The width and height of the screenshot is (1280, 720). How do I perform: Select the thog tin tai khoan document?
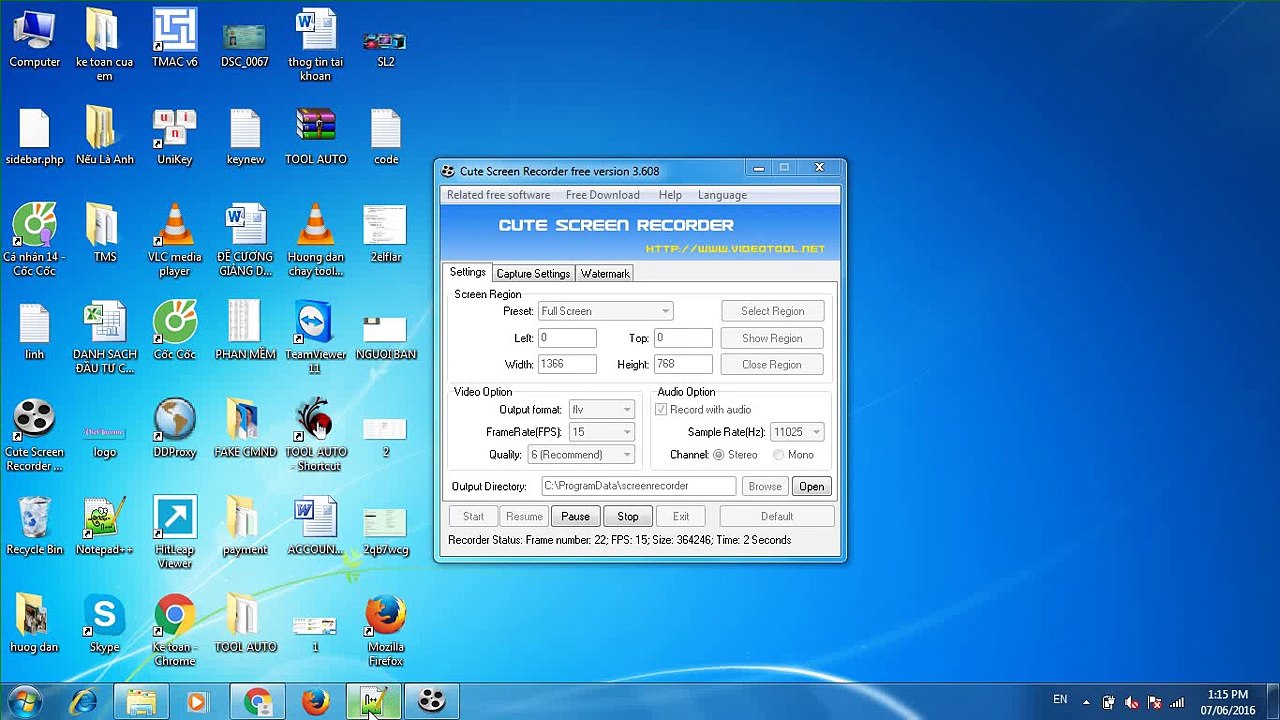pyautogui.click(x=315, y=46)
